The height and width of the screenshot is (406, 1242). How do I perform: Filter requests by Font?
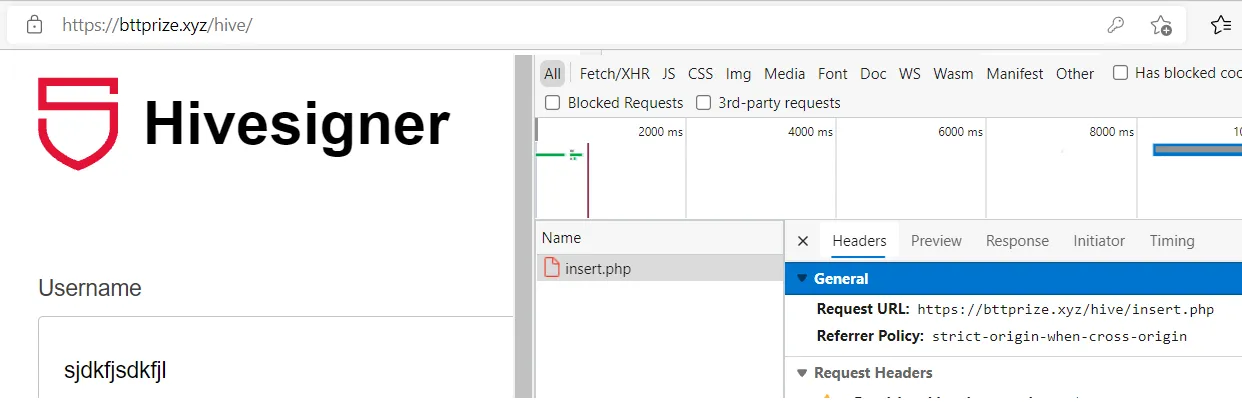point(833,73)
